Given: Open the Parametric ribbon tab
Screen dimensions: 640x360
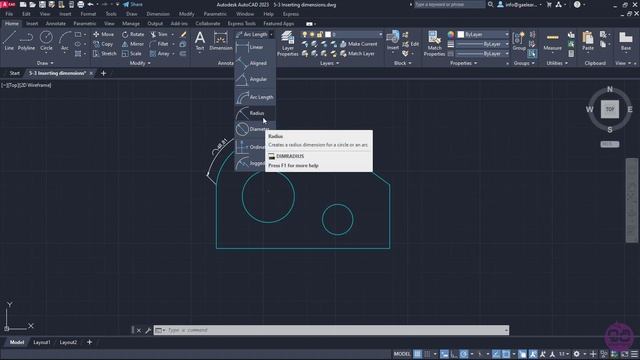Looking at the screenshot, I should [84, 24].
